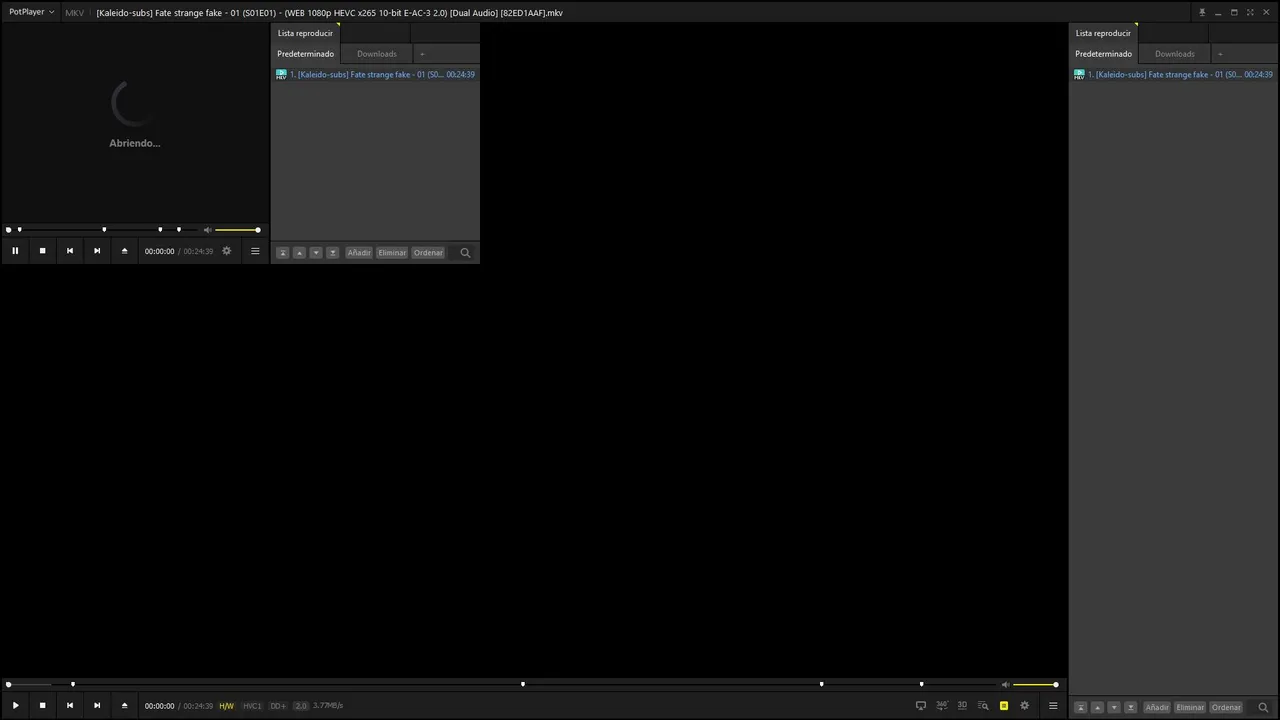Add new playlist tab with right panel's plus
Screen dimensions: 1280x720
click(1220, 54)
